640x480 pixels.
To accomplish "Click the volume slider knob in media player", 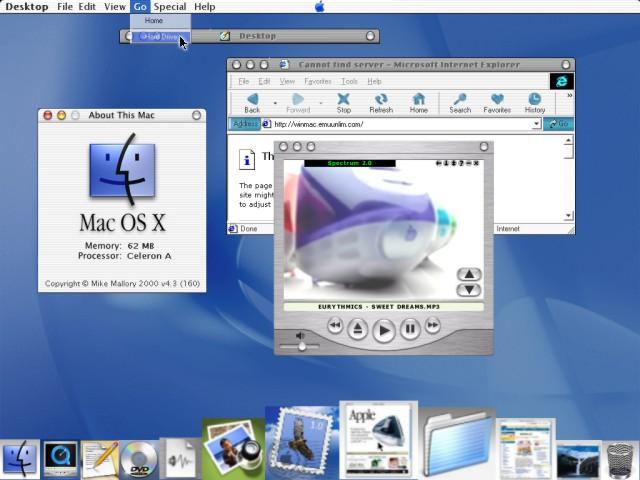I will (x=302, y=347).
